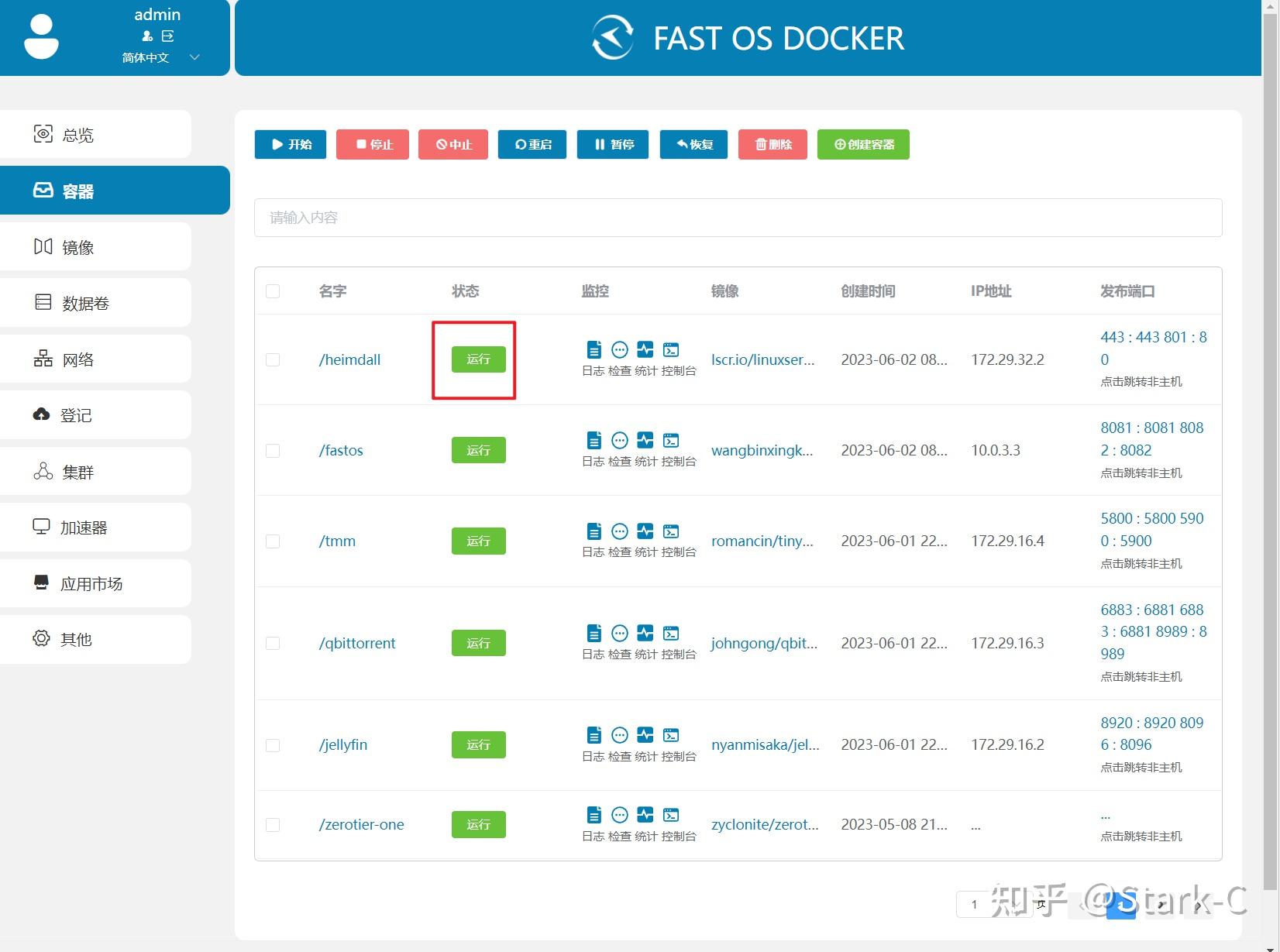Image resolution: width=1280 pixels, height=952 pixels.
Task: Open the 日志 log icon for /heimdall
Action: pos(594,350)
